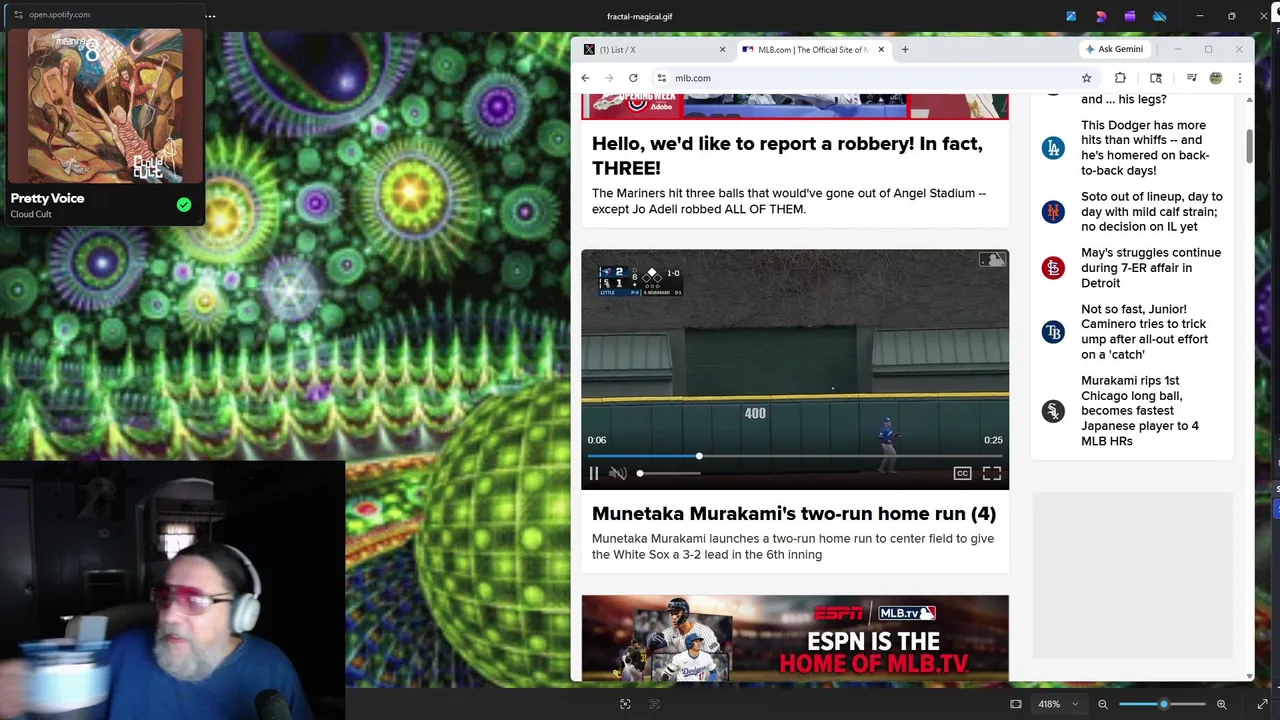Click the green saved checkmark in Spotify

tap(184, 205)
